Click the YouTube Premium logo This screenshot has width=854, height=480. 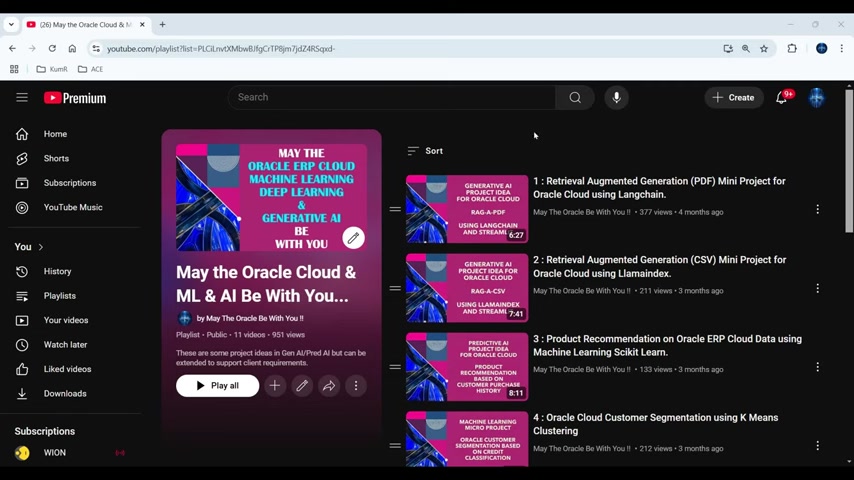click(x=75, y=98)
